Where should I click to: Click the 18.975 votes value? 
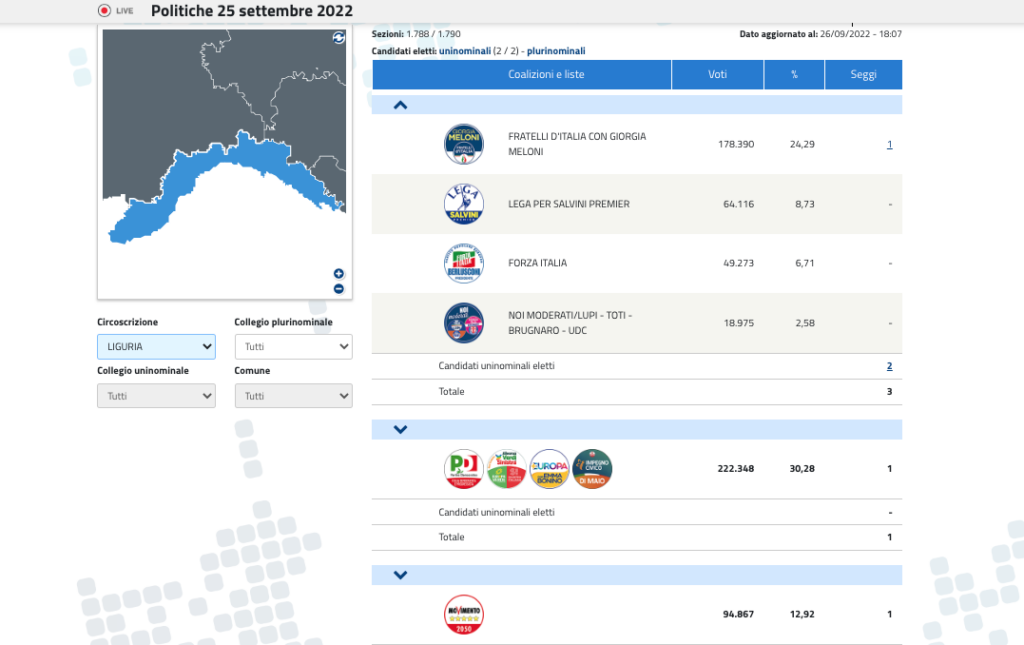pyautogui.click(x=739, y=322)
